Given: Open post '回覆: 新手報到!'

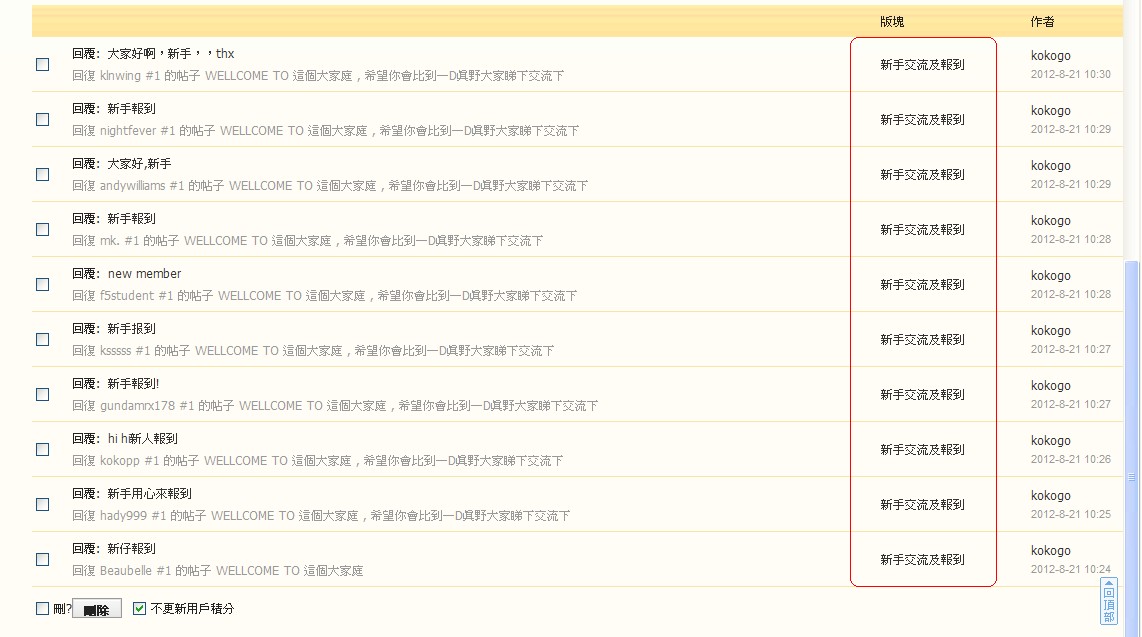Looking at the screenshot, I should tap(116, 384).
